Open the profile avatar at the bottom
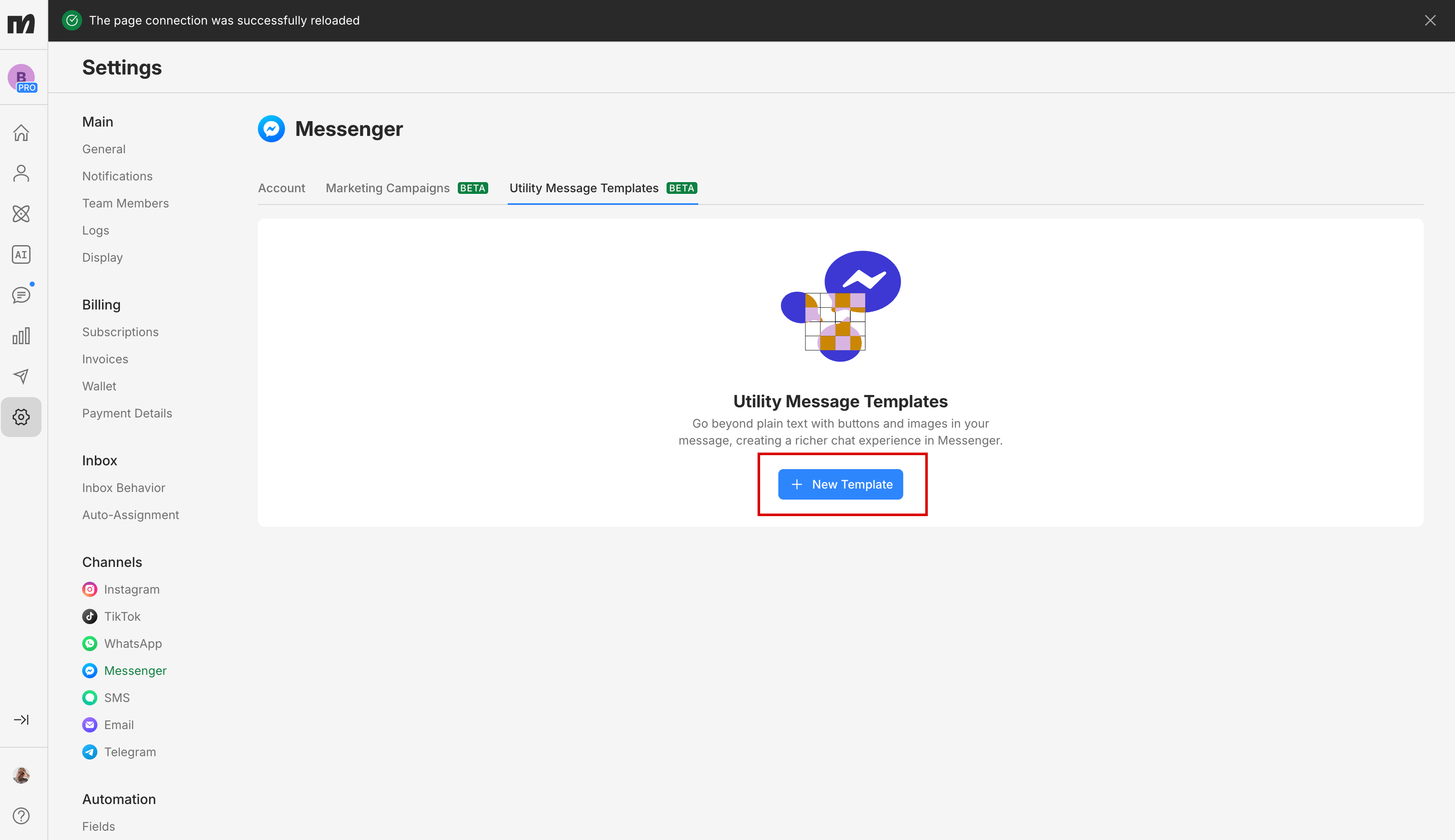 coord(21,775)
